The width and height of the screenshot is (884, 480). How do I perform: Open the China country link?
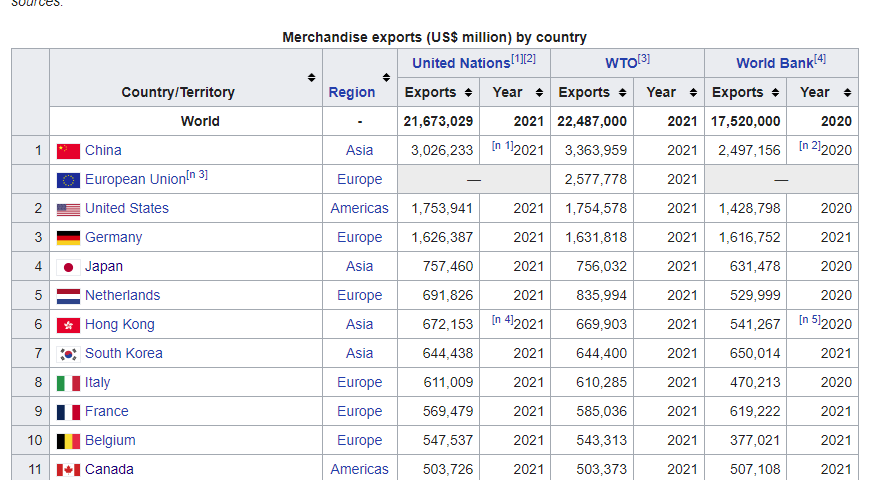pos(103,151)
